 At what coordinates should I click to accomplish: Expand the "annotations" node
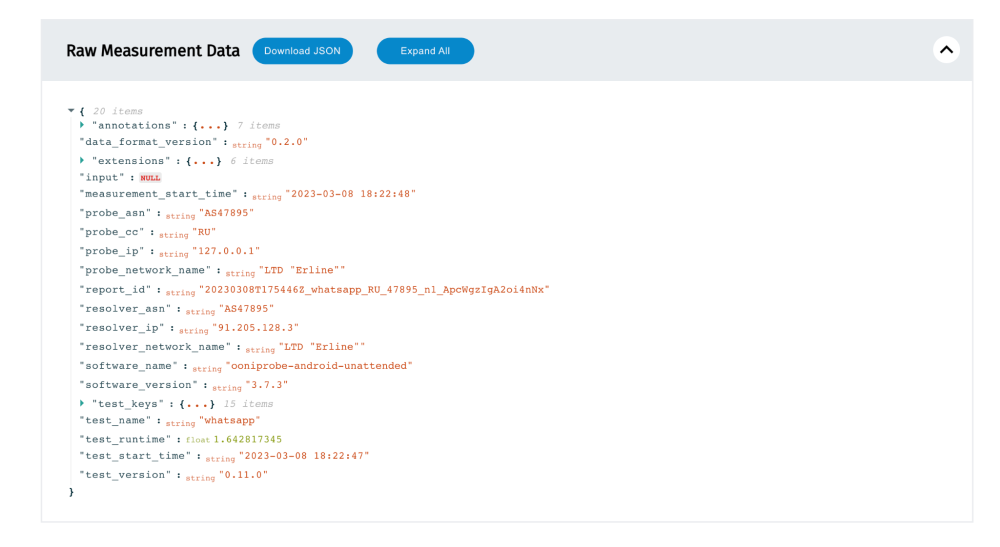[82, 126]
